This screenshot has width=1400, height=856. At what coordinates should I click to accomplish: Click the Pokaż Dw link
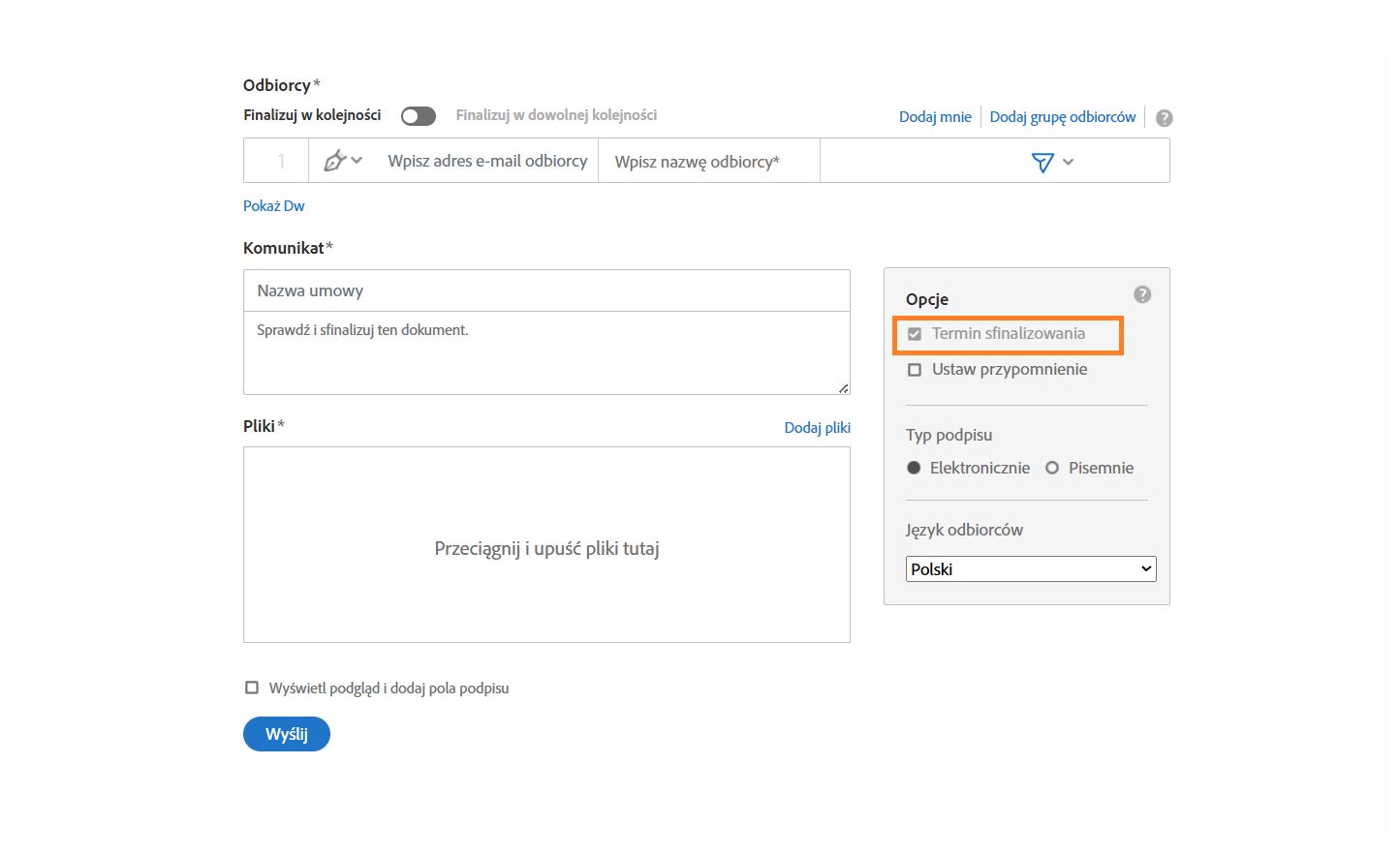(274, 206)
